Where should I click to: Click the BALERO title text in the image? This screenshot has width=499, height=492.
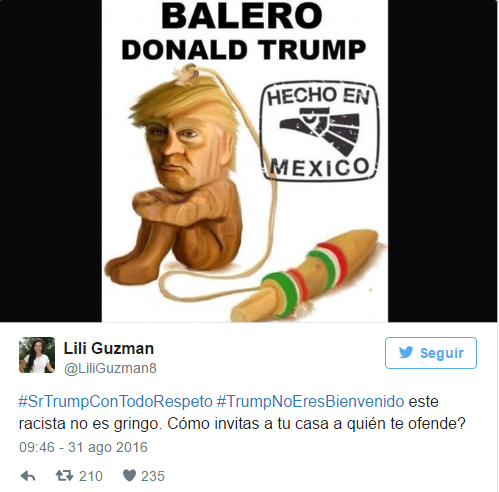242,16
